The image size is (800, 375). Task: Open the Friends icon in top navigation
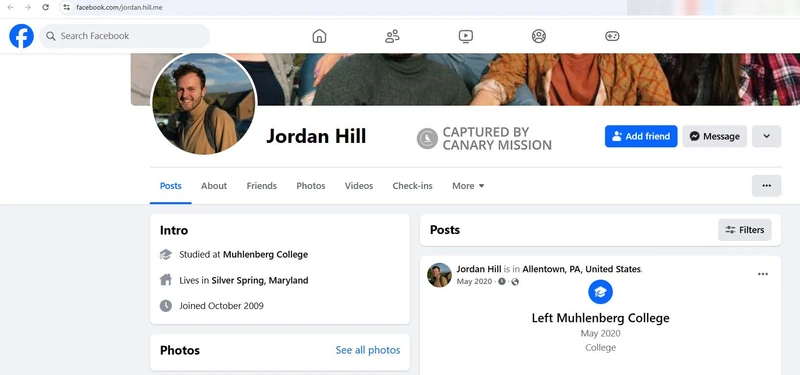click(392, 36)
